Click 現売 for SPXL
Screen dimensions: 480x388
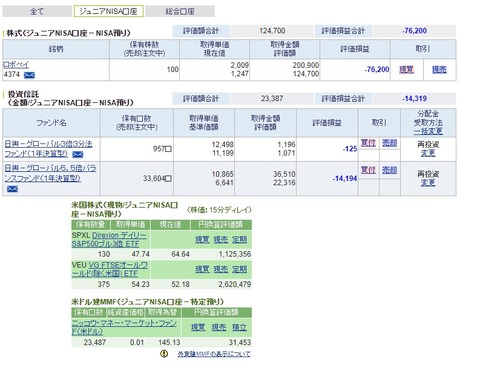(221, 239)
